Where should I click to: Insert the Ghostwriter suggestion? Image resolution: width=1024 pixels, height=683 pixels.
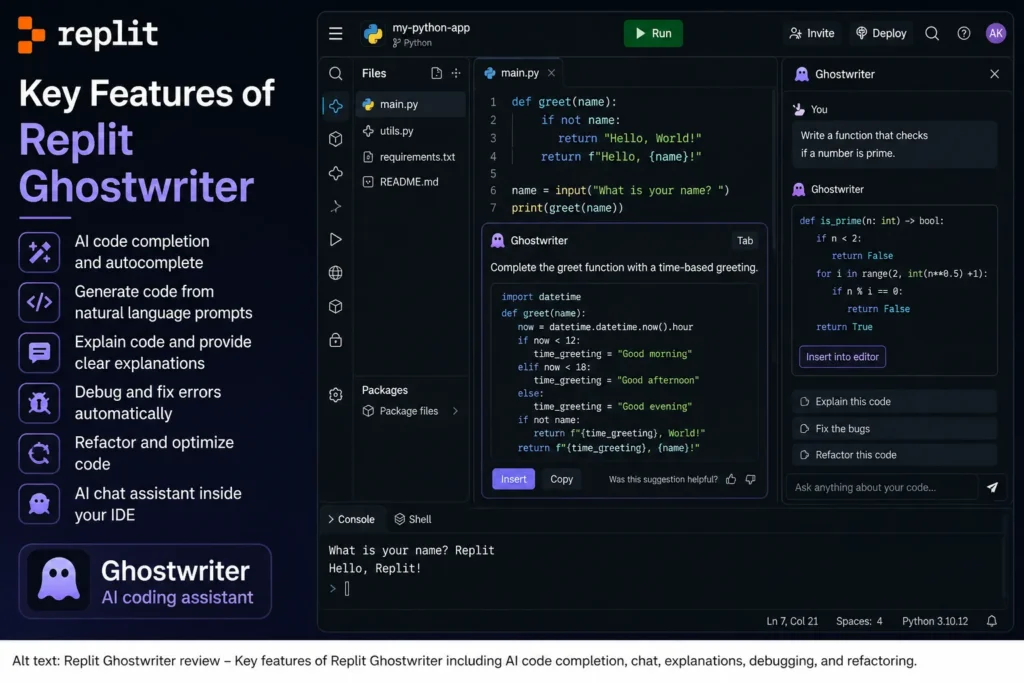click(513, 479)
